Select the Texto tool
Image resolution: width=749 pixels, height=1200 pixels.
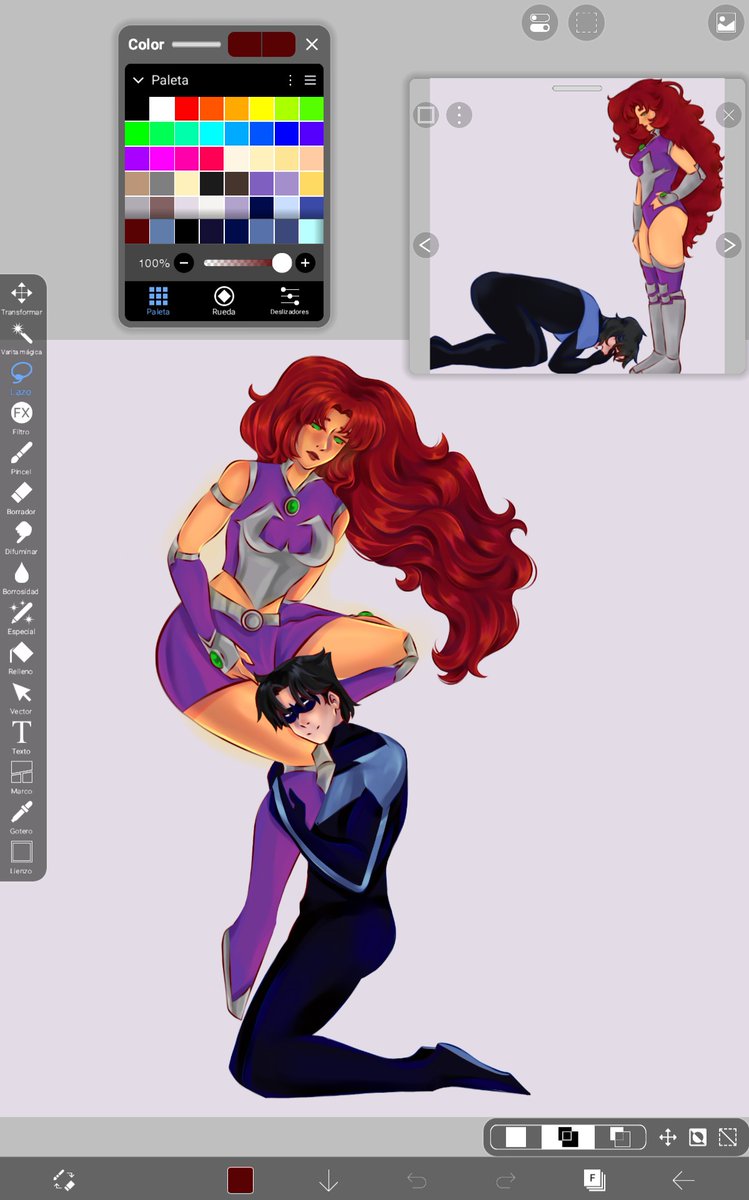(x=21, y=738)
